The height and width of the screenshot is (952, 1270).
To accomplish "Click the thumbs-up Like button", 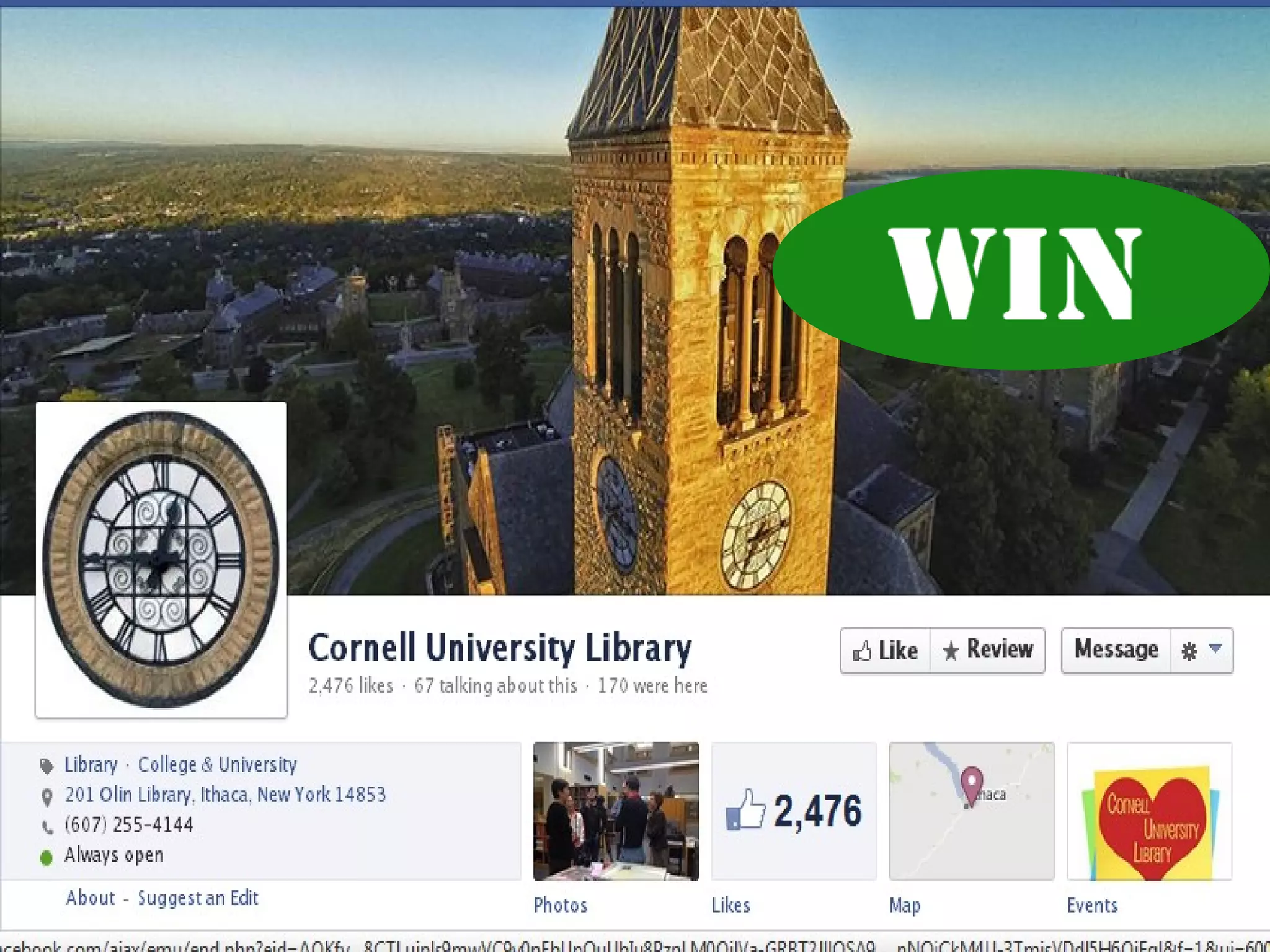I will click(886, 650).
